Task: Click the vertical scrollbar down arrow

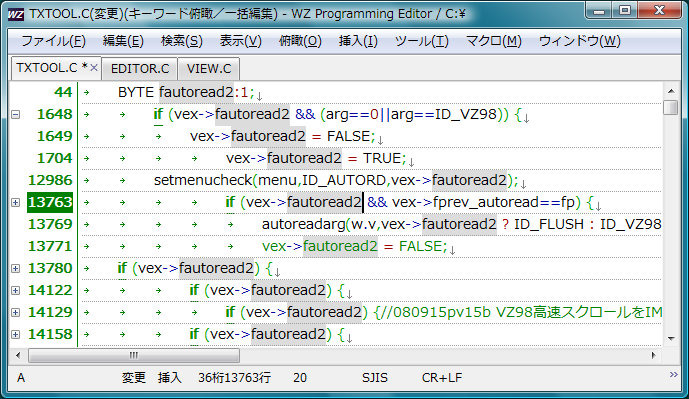Action: (671, 338)
